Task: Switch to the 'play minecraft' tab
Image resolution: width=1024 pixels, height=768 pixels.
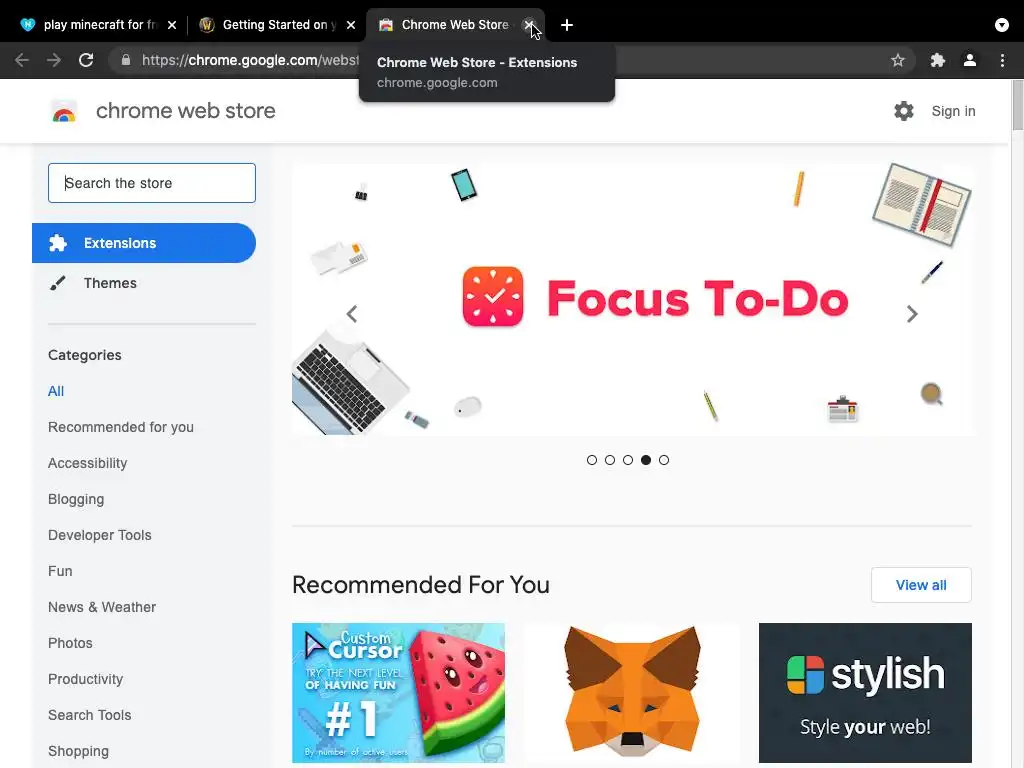Action: (x=98, y=25)
